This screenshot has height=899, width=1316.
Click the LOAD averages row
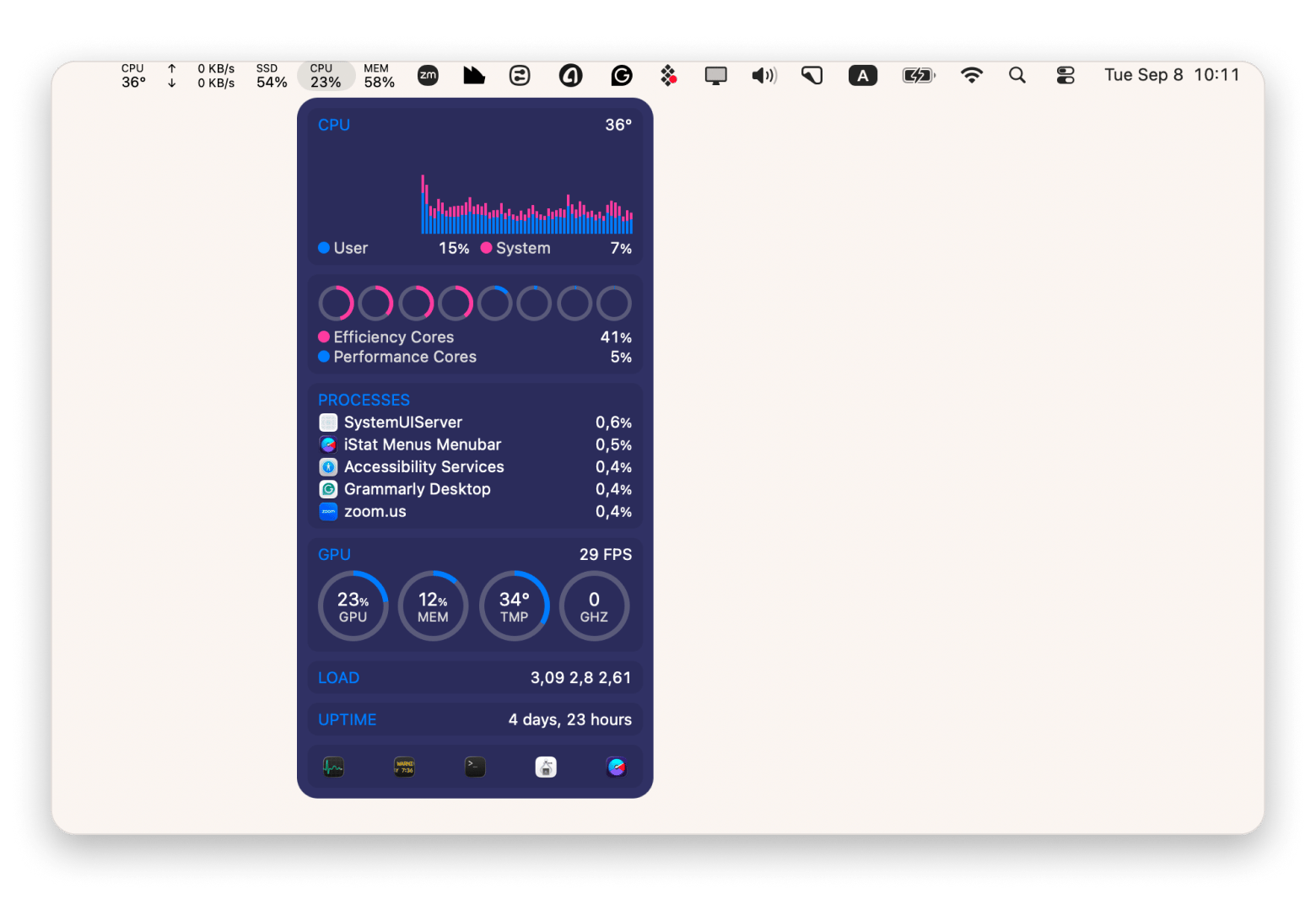475,678
